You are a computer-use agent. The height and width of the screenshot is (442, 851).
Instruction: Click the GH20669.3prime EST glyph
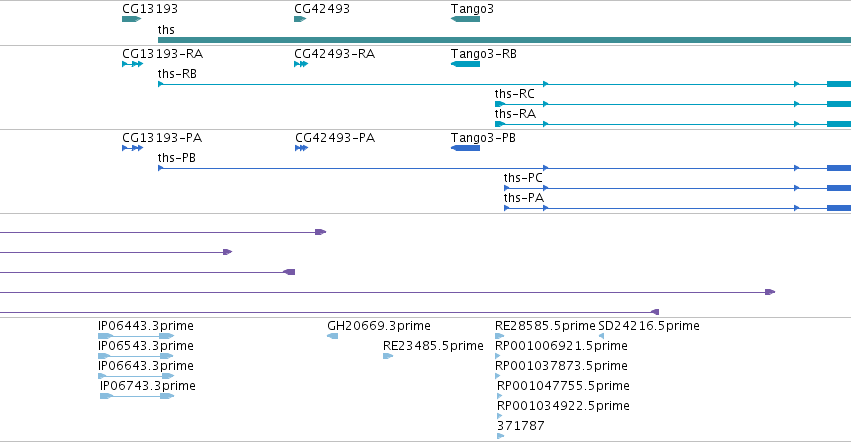333,336
